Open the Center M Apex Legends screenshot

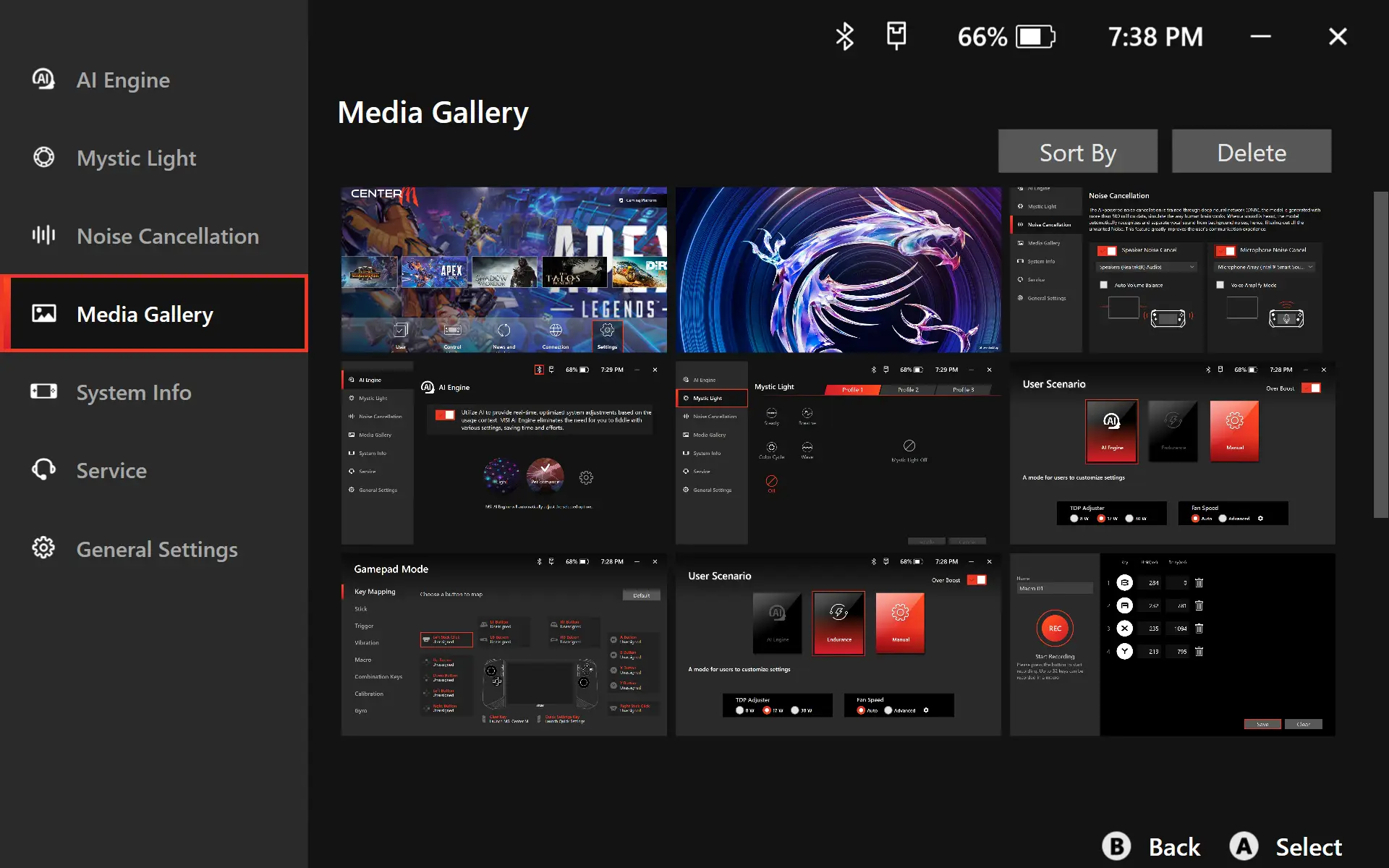(x=504, y=270)
